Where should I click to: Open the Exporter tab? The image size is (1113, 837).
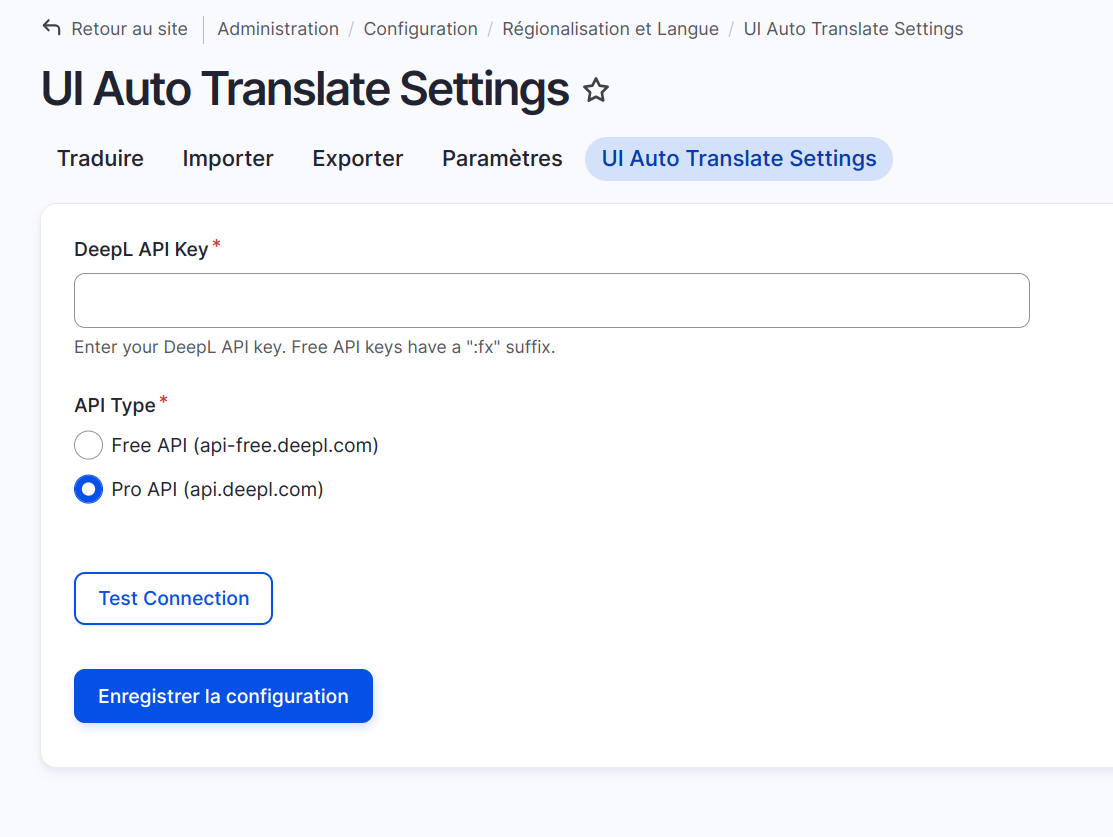click(357, 158)
